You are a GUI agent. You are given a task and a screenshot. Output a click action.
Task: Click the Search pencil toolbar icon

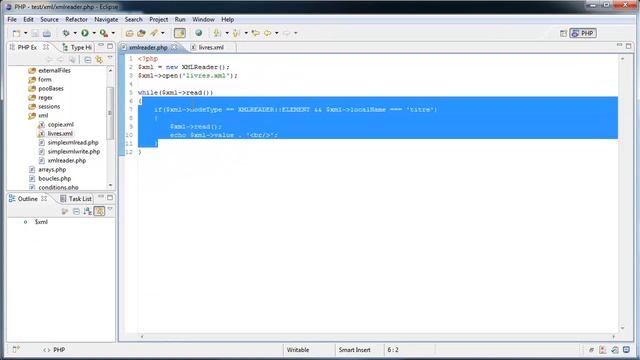point(154,33)
